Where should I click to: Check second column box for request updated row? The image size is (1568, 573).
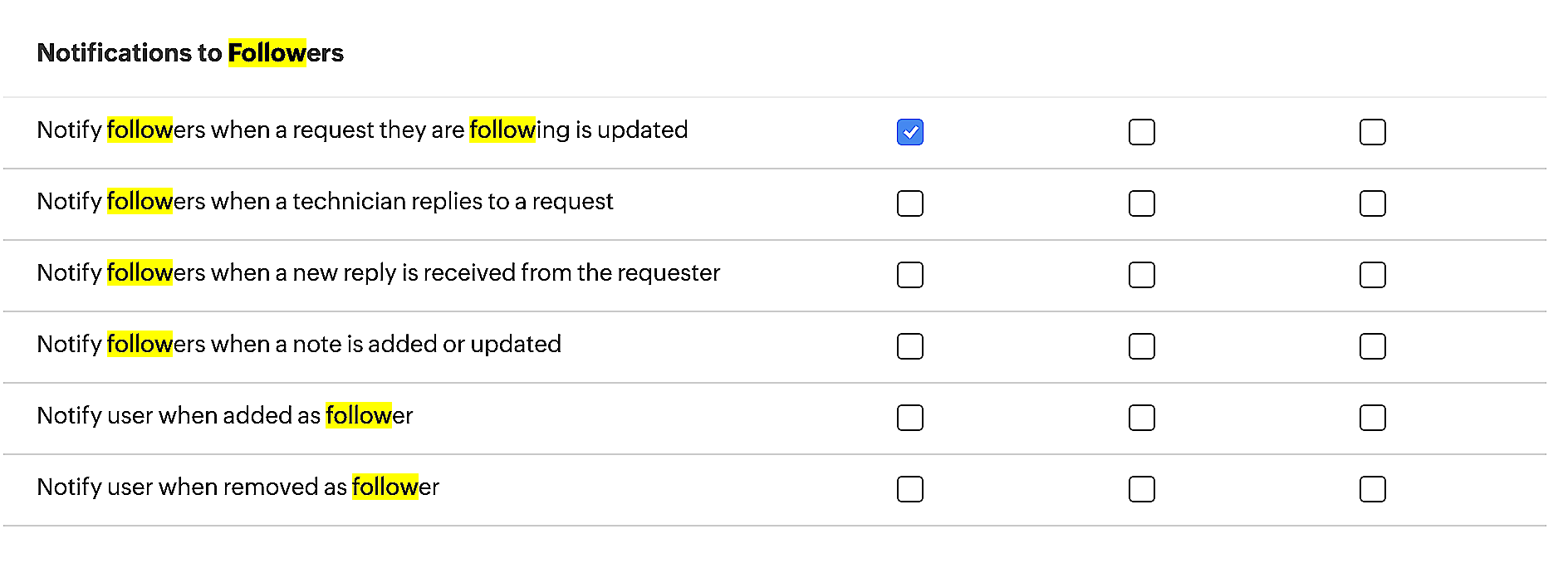pyautogui.click(x=1142, y=131)
